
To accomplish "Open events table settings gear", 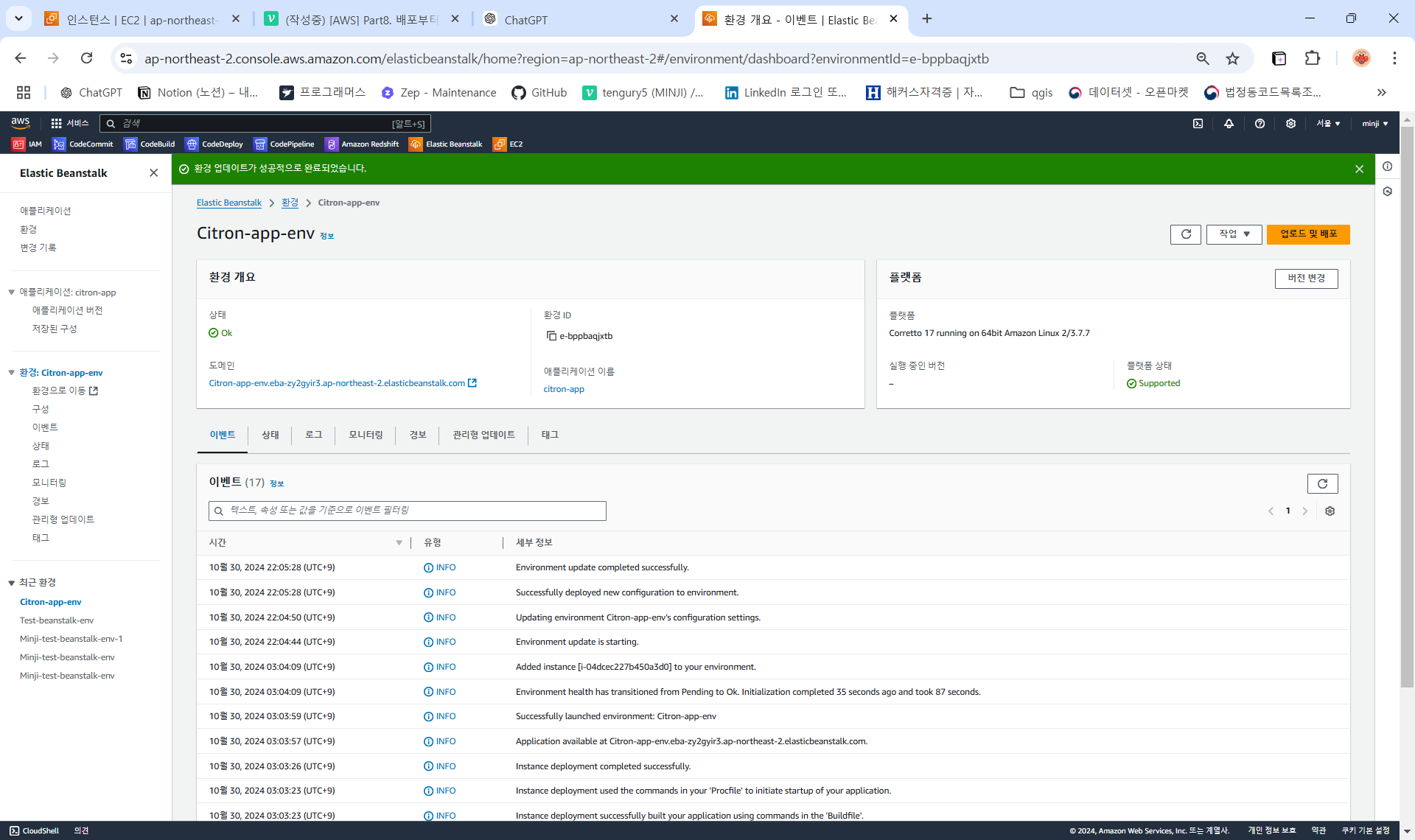I will click(1330, 511).
